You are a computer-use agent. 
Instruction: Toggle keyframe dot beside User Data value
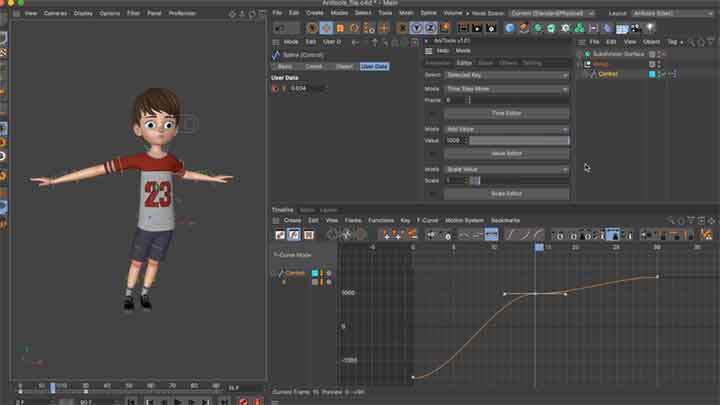[275, 89]
